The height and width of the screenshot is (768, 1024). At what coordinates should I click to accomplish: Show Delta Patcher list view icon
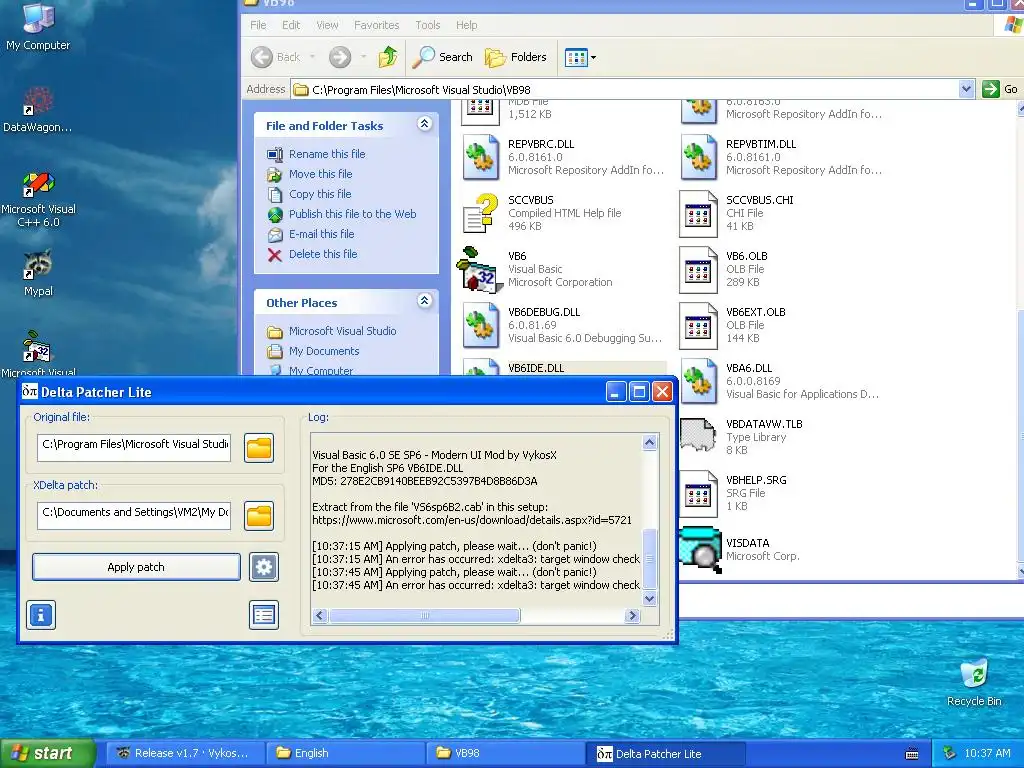264,615
